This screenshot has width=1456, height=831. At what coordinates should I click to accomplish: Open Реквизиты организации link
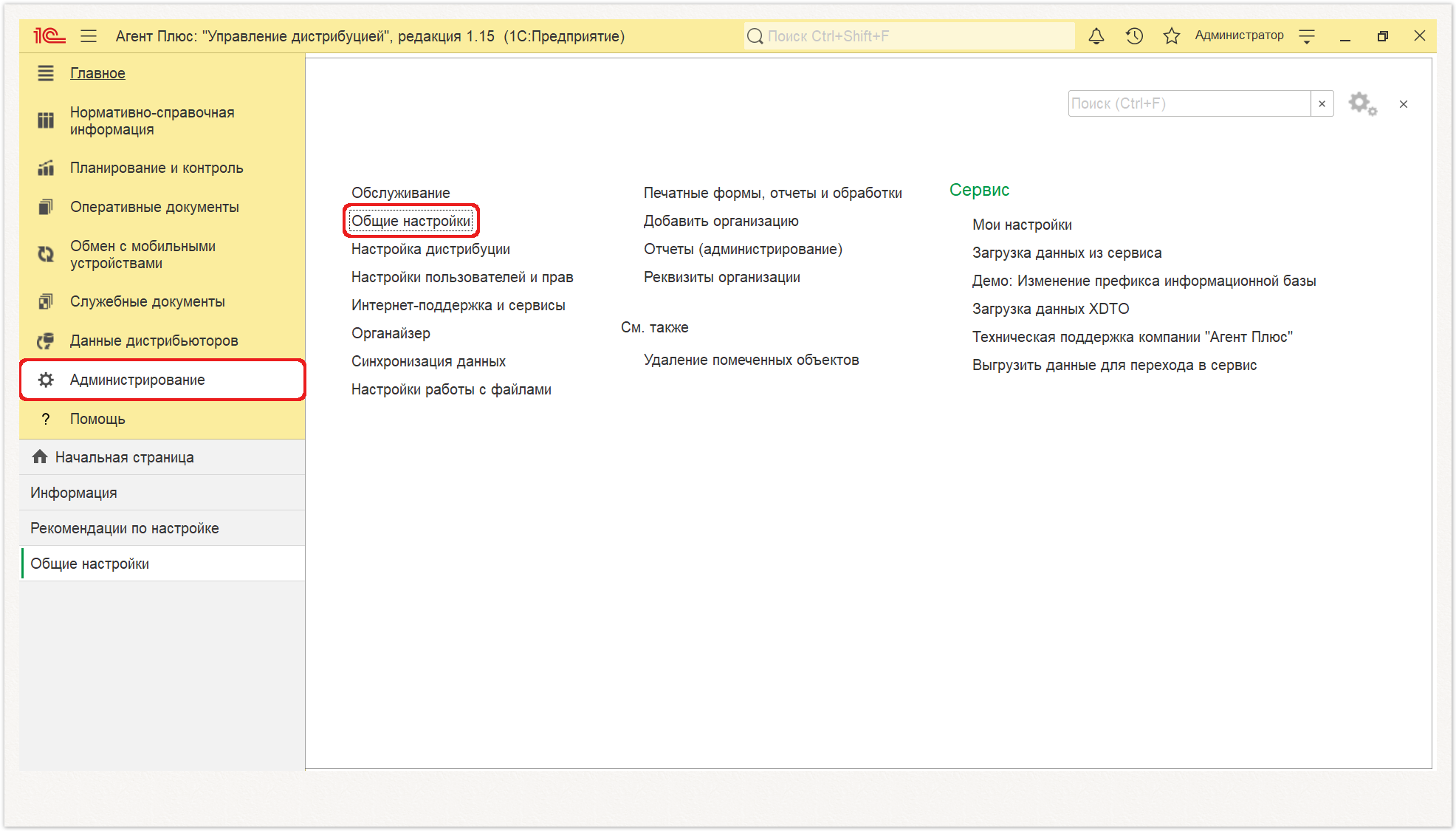coord(722,277)
